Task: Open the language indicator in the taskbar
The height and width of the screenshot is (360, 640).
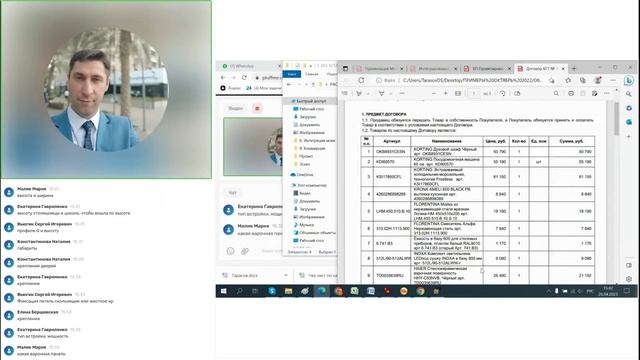Action: 590,291
